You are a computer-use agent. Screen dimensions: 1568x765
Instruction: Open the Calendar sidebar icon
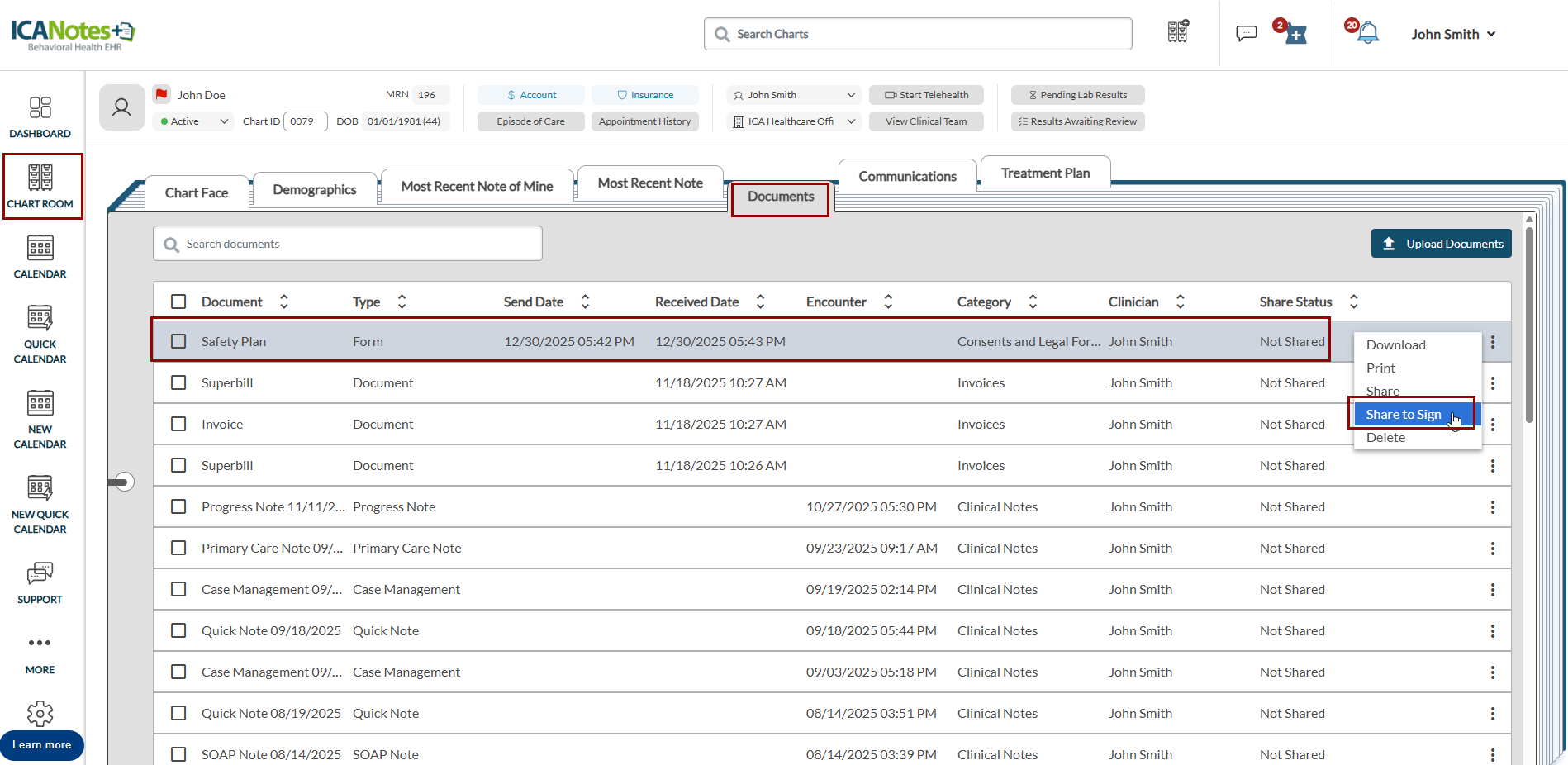click(x=40, y=257)
